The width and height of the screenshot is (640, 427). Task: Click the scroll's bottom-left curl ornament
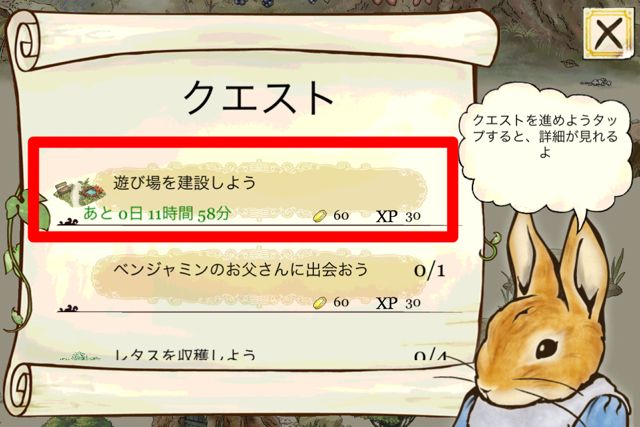(22, 389)
